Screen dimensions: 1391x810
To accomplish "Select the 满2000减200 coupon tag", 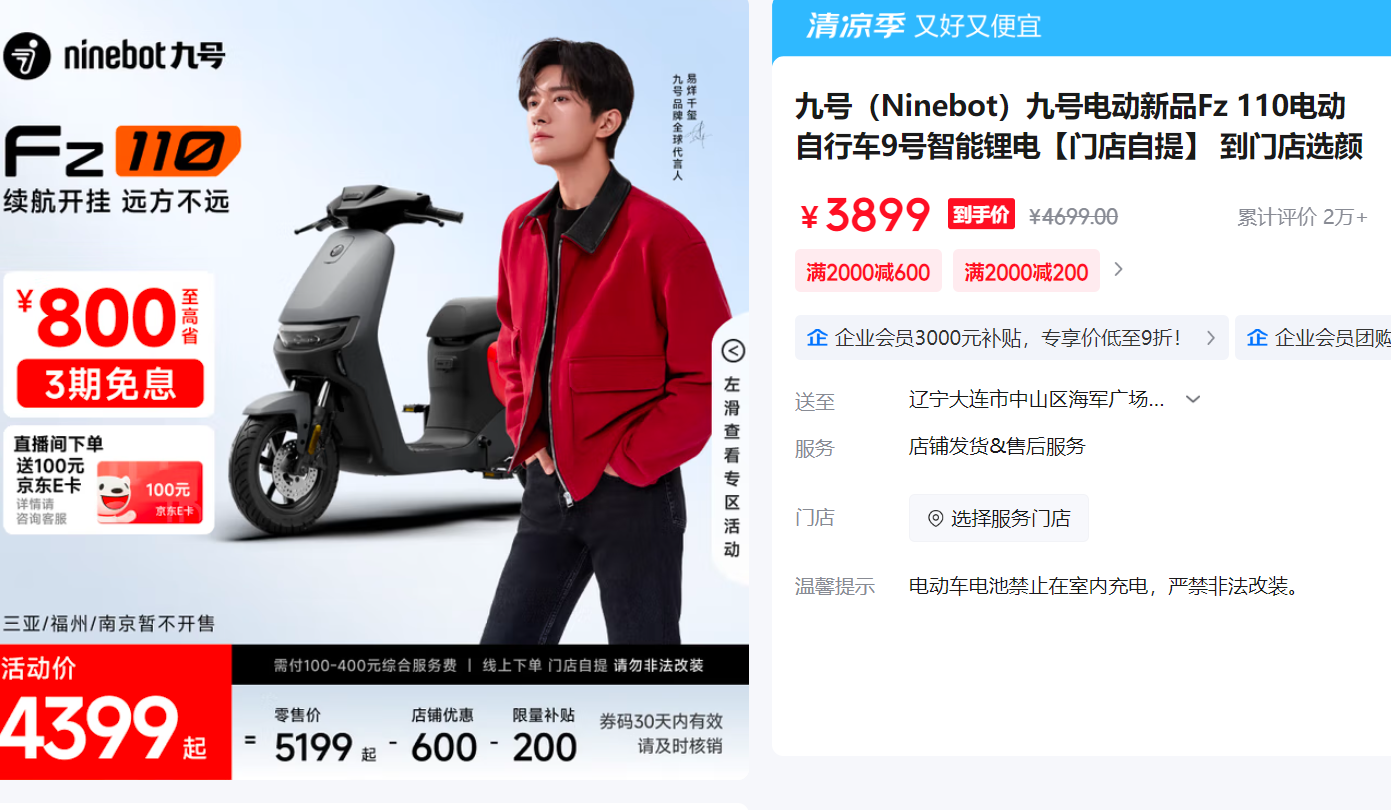I will click(1026, 271).
